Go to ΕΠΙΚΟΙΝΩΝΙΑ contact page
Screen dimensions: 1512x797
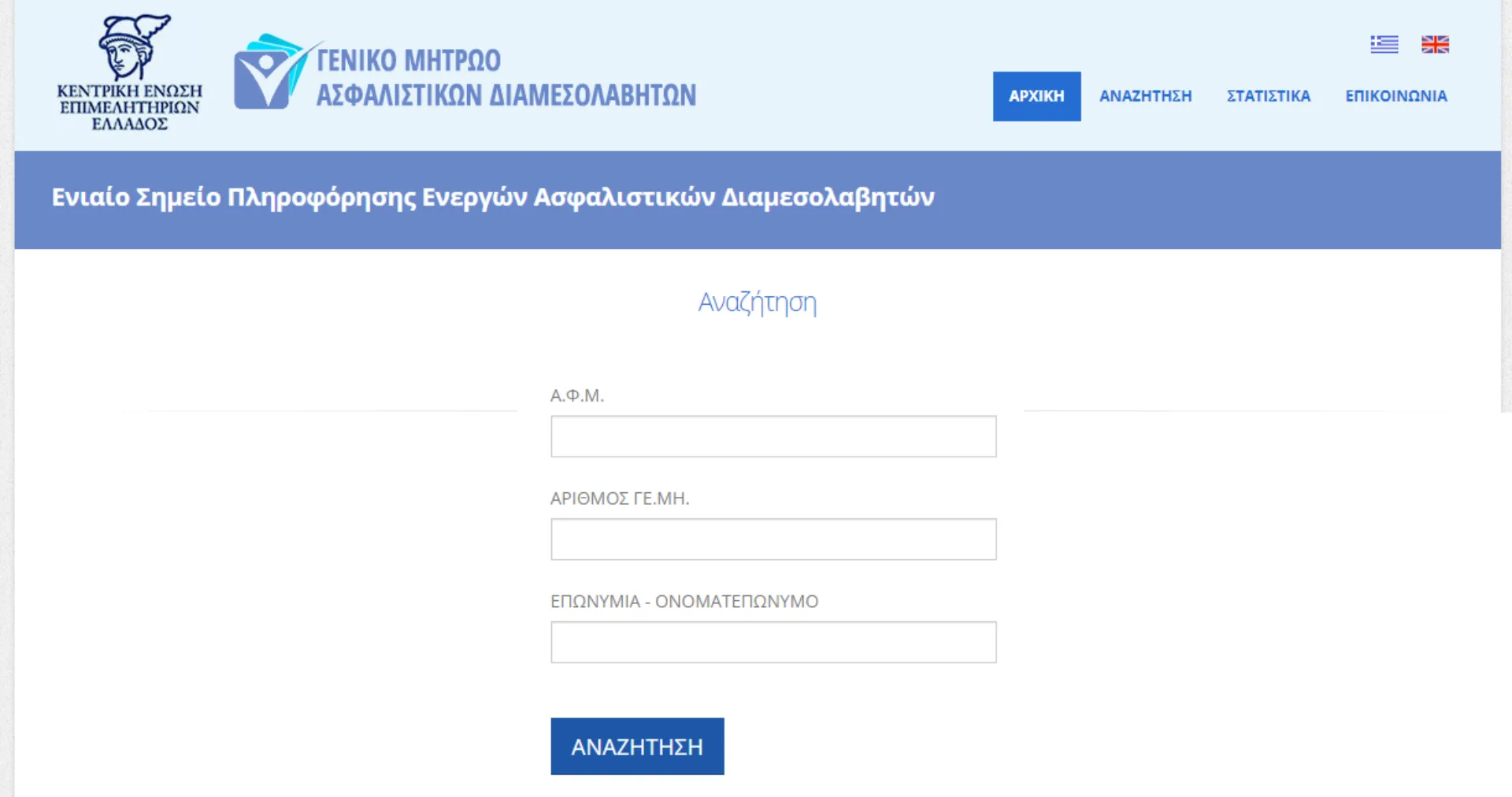(1395, 95)
